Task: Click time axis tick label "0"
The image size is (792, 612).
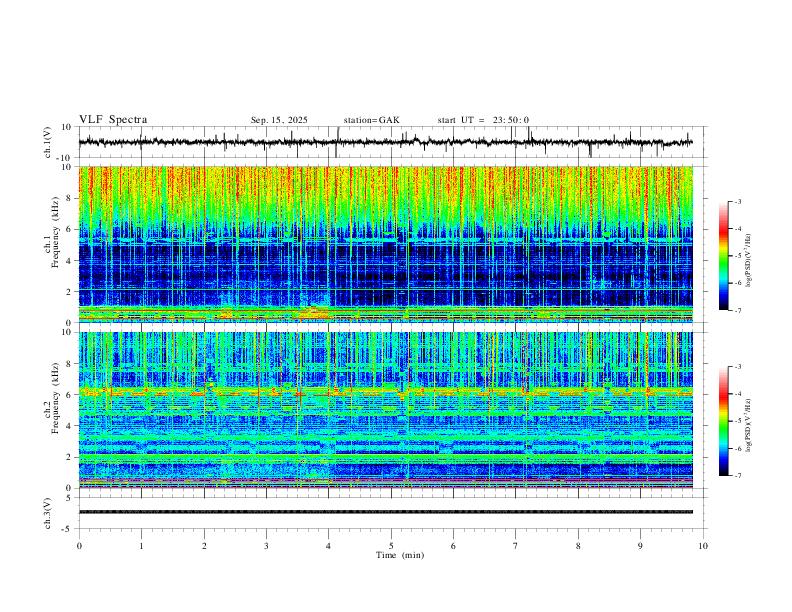Action: point(79,546)
